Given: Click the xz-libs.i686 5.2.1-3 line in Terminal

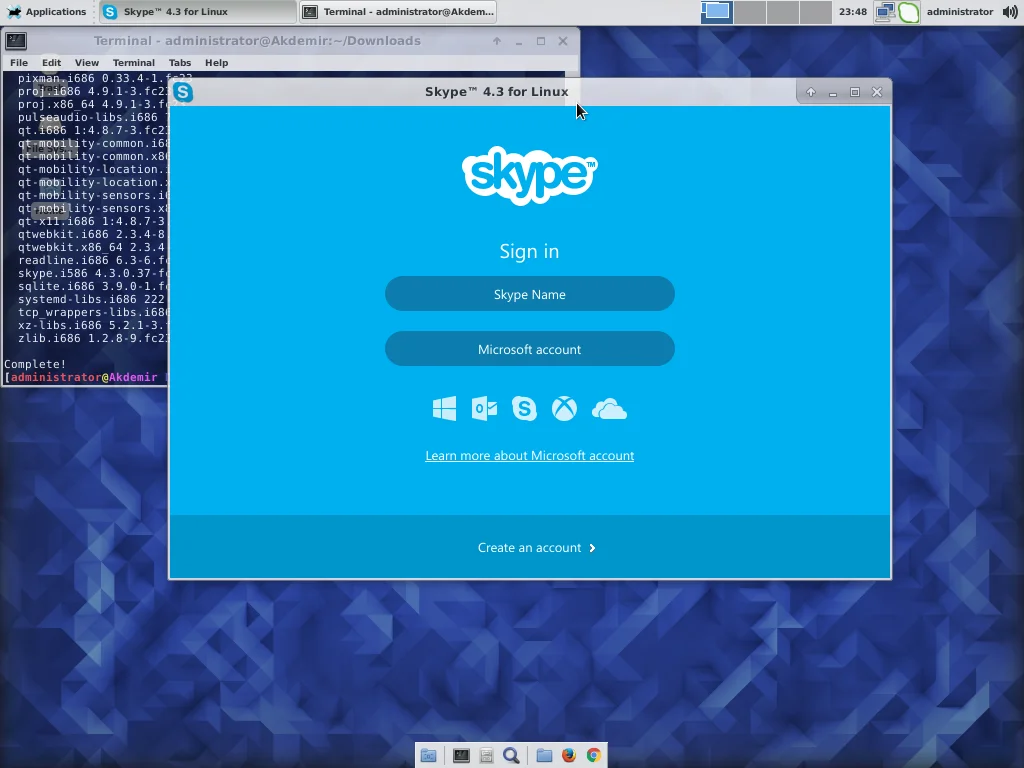Looking at the screenshot, I should tap(93, 325).
